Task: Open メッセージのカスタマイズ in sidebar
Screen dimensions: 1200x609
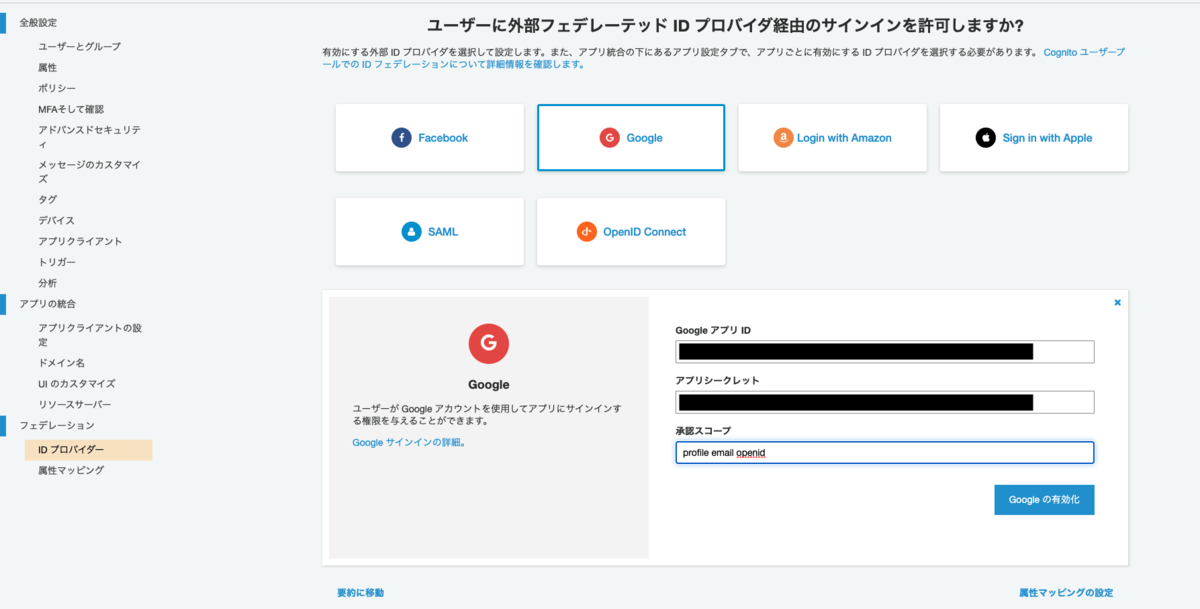Action: 89,172
